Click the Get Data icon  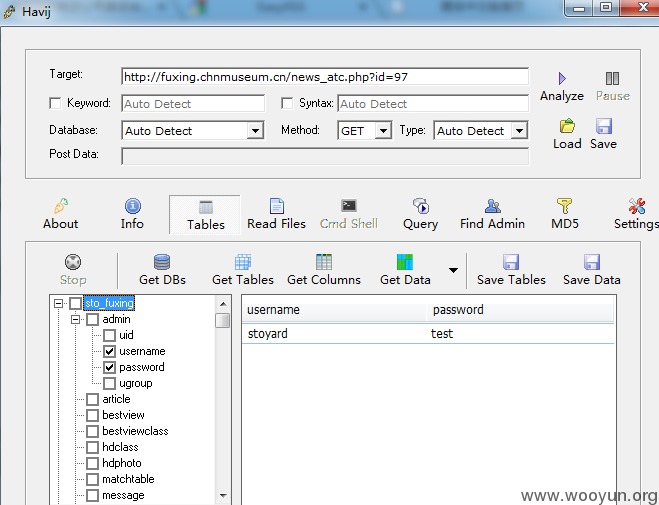click(x=405, y=262)
